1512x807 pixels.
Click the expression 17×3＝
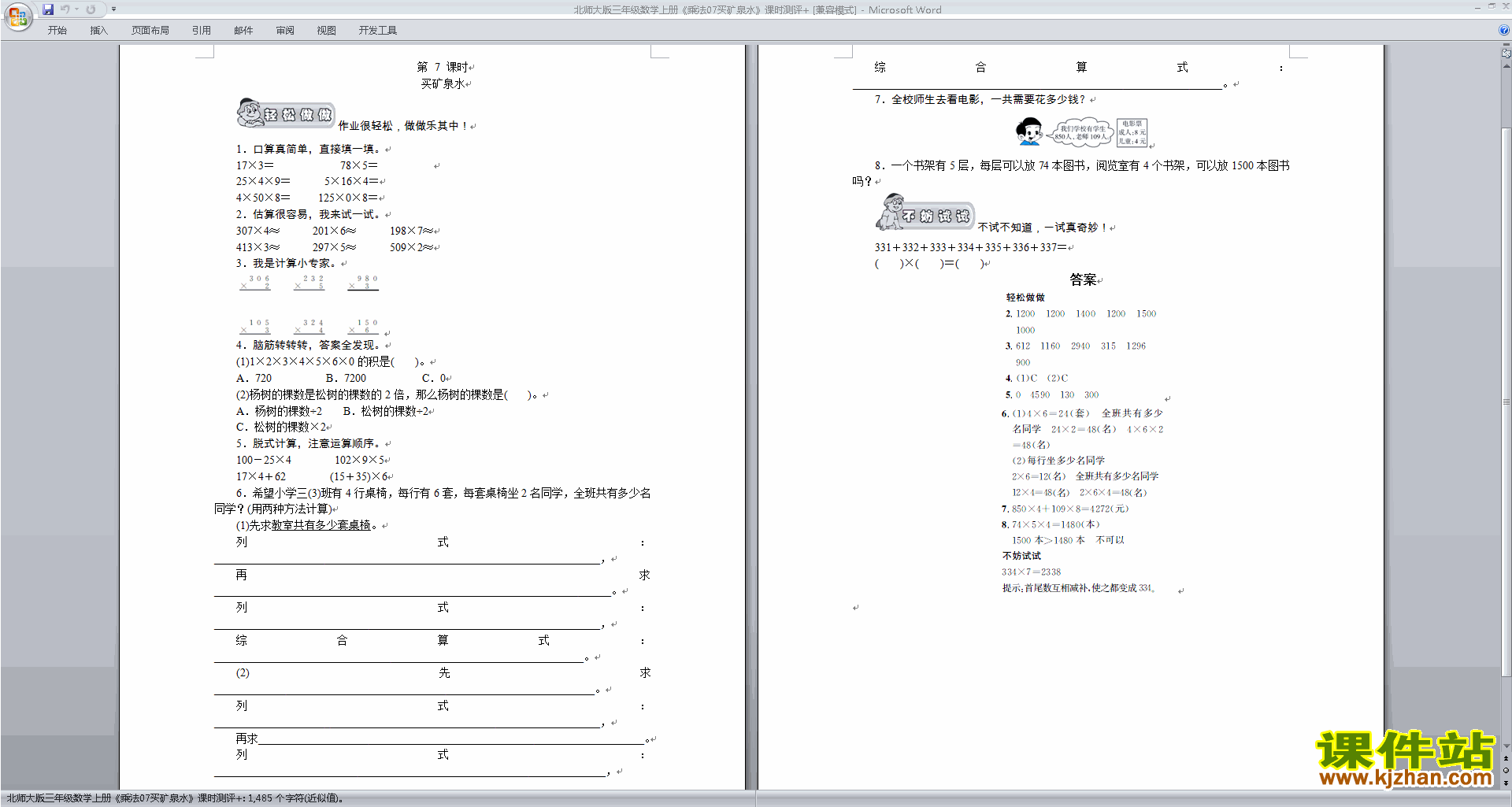[255, 165]
